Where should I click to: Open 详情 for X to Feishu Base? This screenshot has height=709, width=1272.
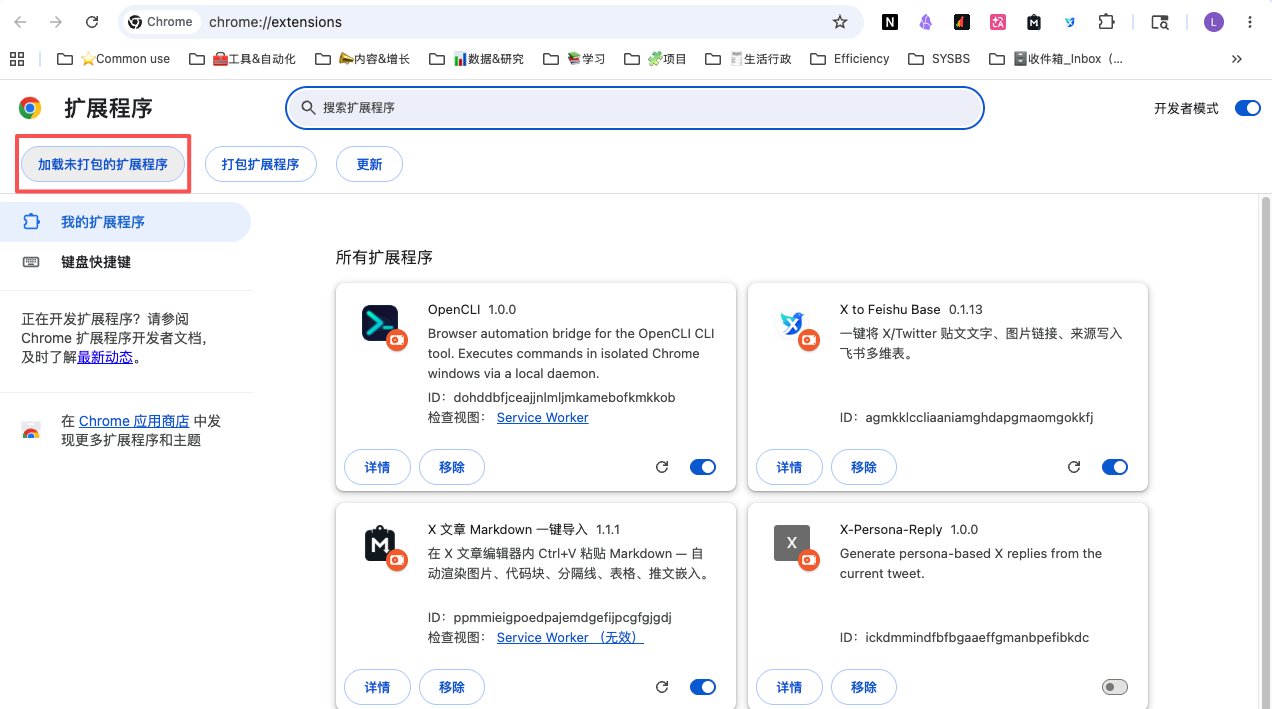[x=789, y=467]
